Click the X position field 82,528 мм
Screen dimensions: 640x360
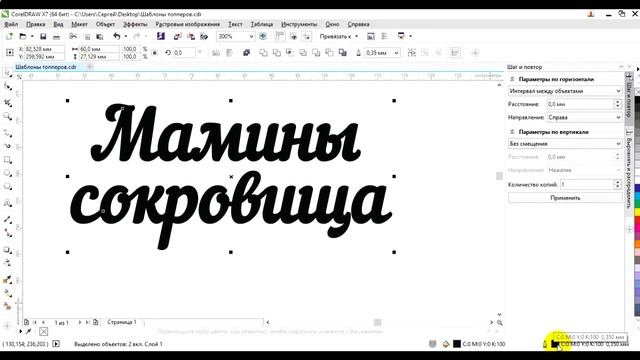44,49
